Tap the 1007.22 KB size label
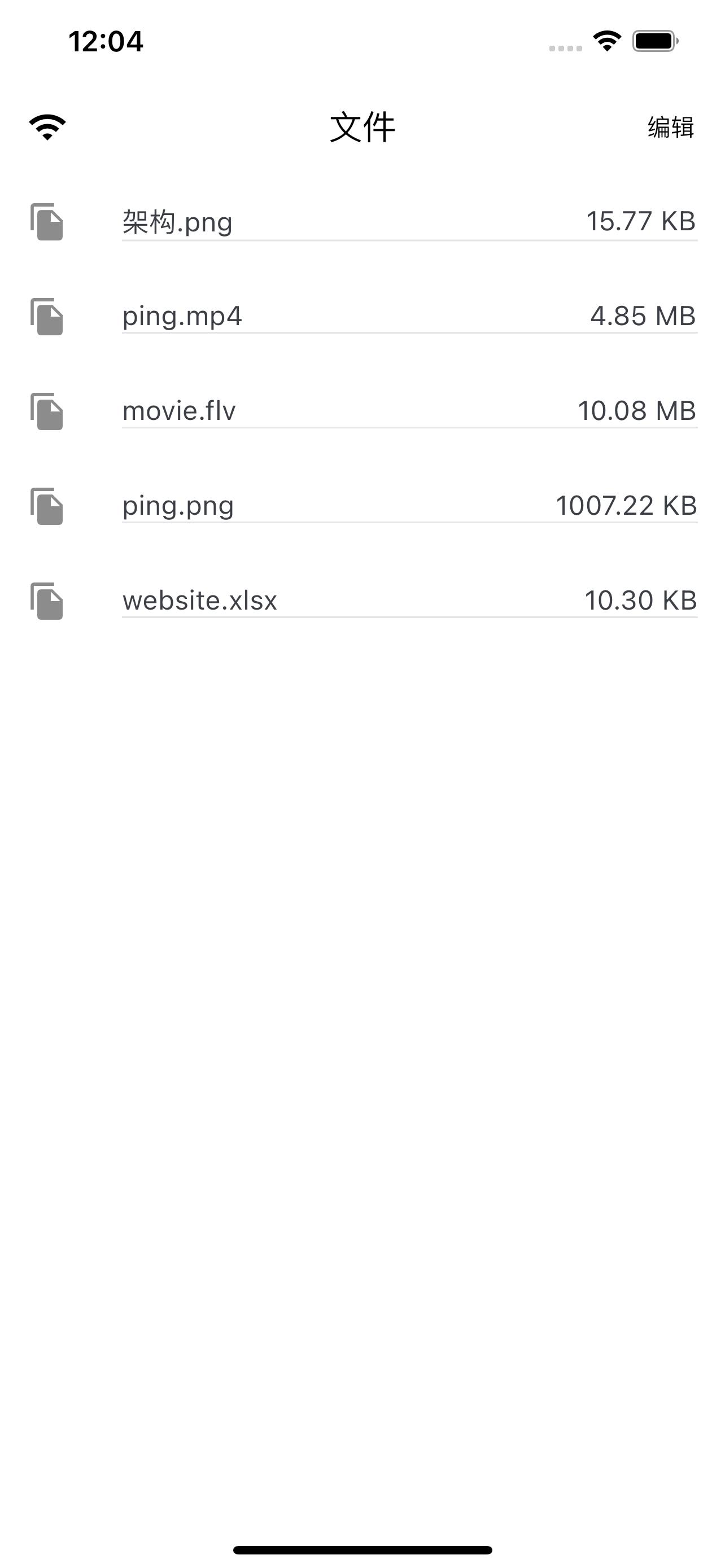The height and width of the screenshot is (1568, 725). click(x=626, y=506)
